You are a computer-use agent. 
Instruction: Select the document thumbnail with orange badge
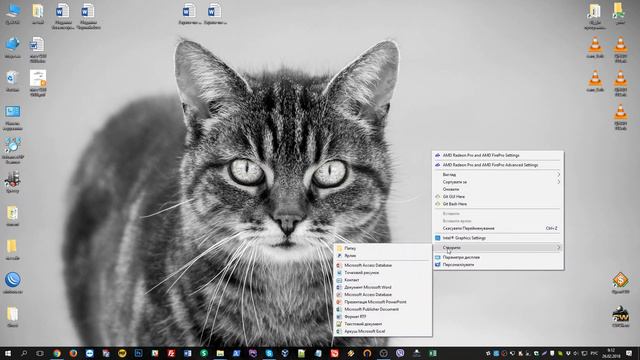point(38,83)
